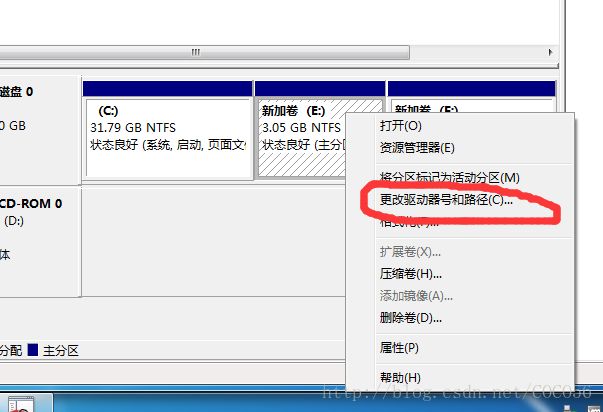Choose 删除卷(D)... to delete volume

411,318
